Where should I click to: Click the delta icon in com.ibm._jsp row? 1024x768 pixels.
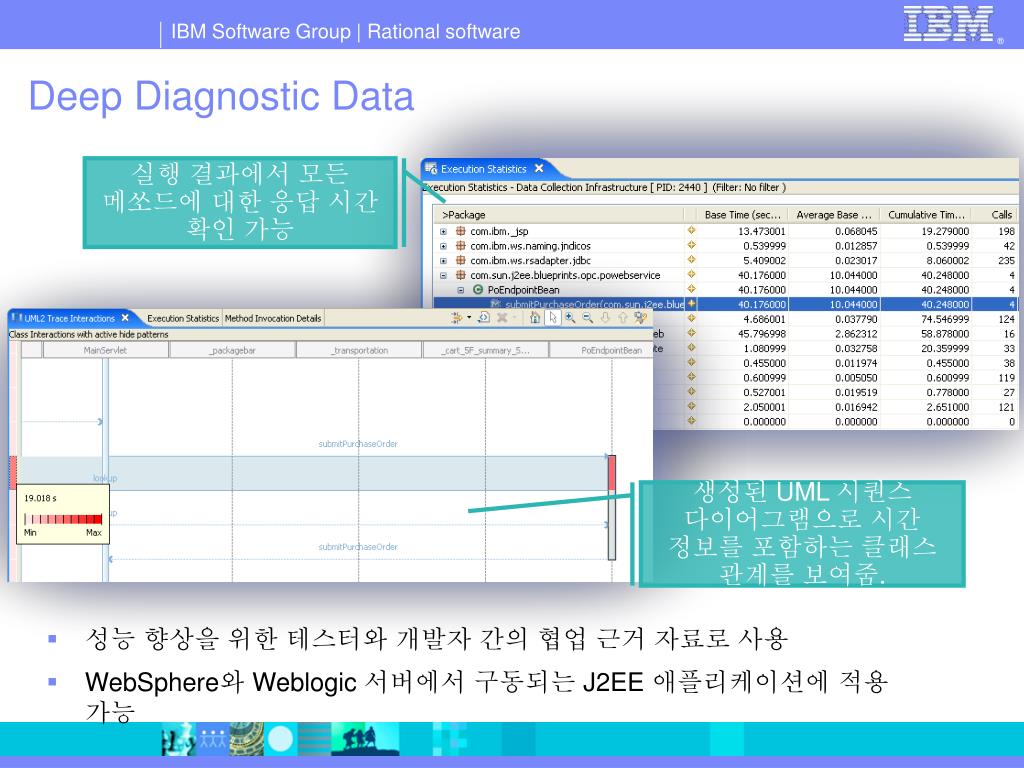[691, 230]
